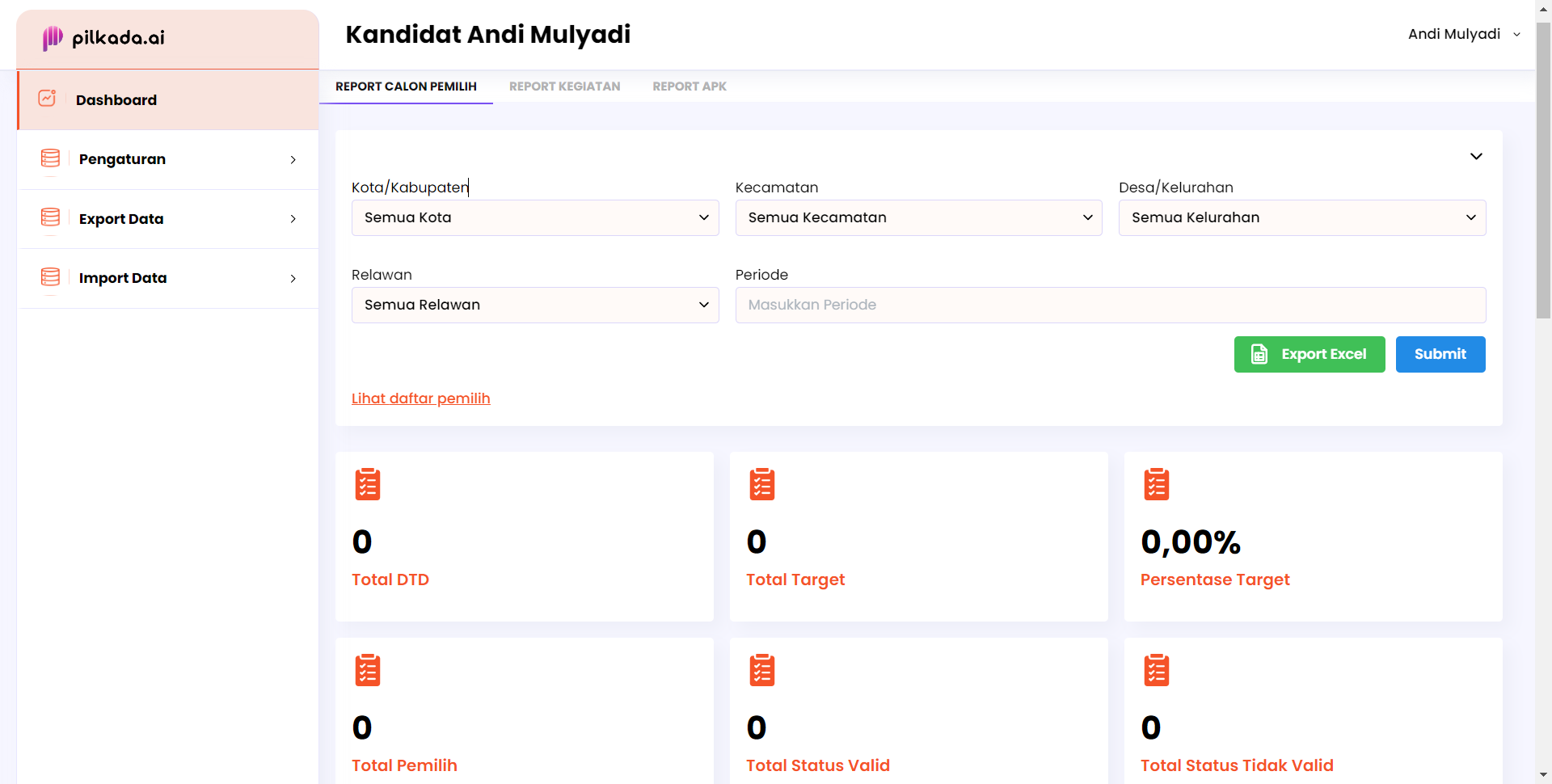Open the Lihat daftar pemilih link

coord(421,398)
